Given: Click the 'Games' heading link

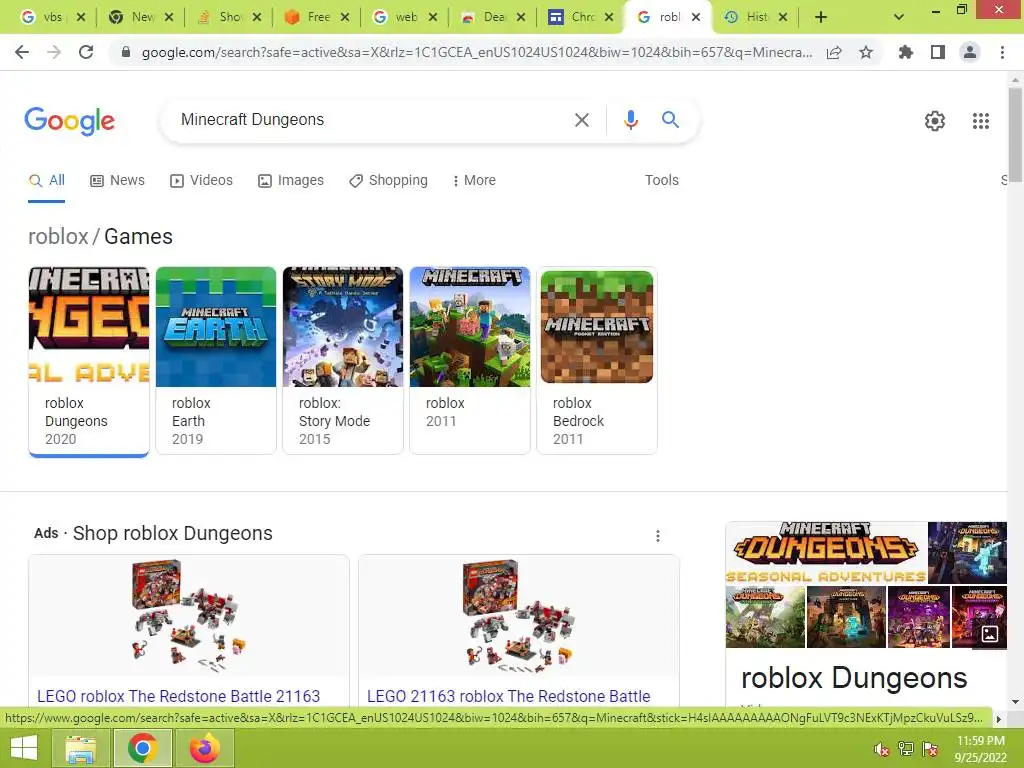Looking at the screenshot, I should coord(138,236).
